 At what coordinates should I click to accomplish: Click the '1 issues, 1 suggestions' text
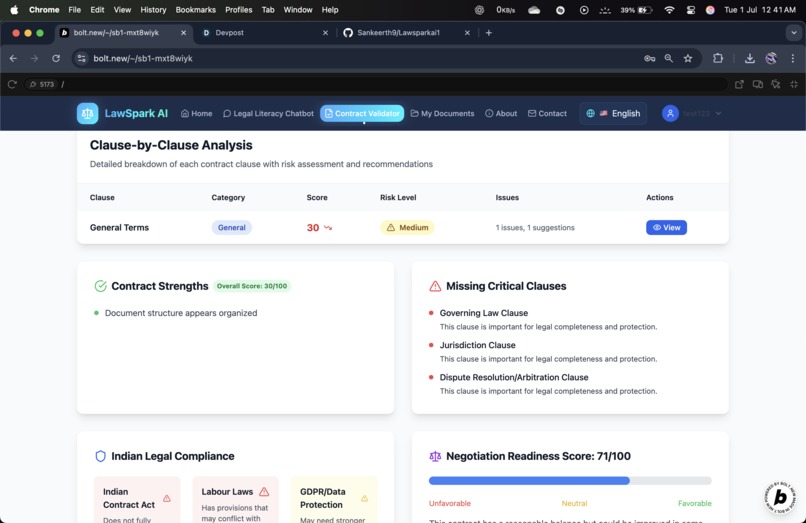[535, 227]
